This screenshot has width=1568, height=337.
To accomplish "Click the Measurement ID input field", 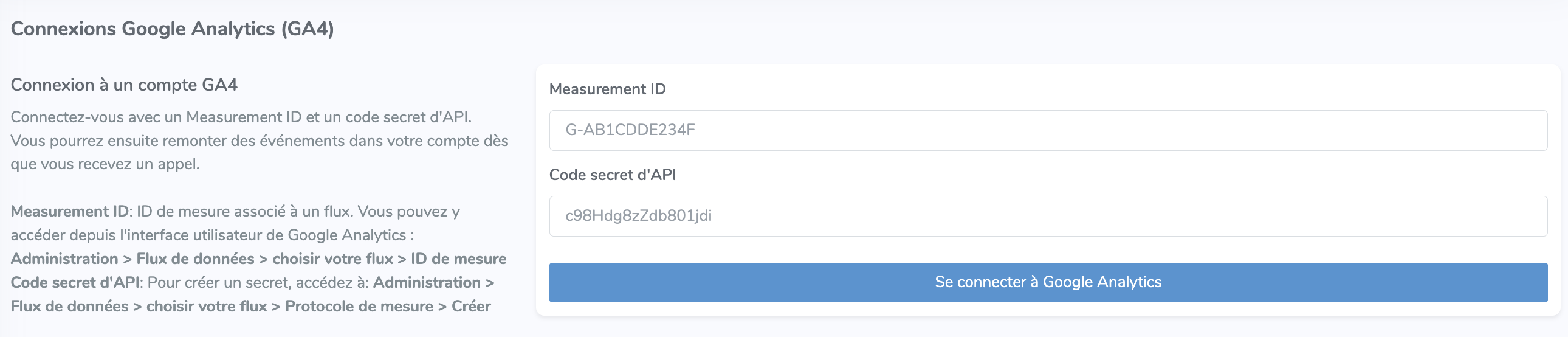I will click(x=1048, y=130).
